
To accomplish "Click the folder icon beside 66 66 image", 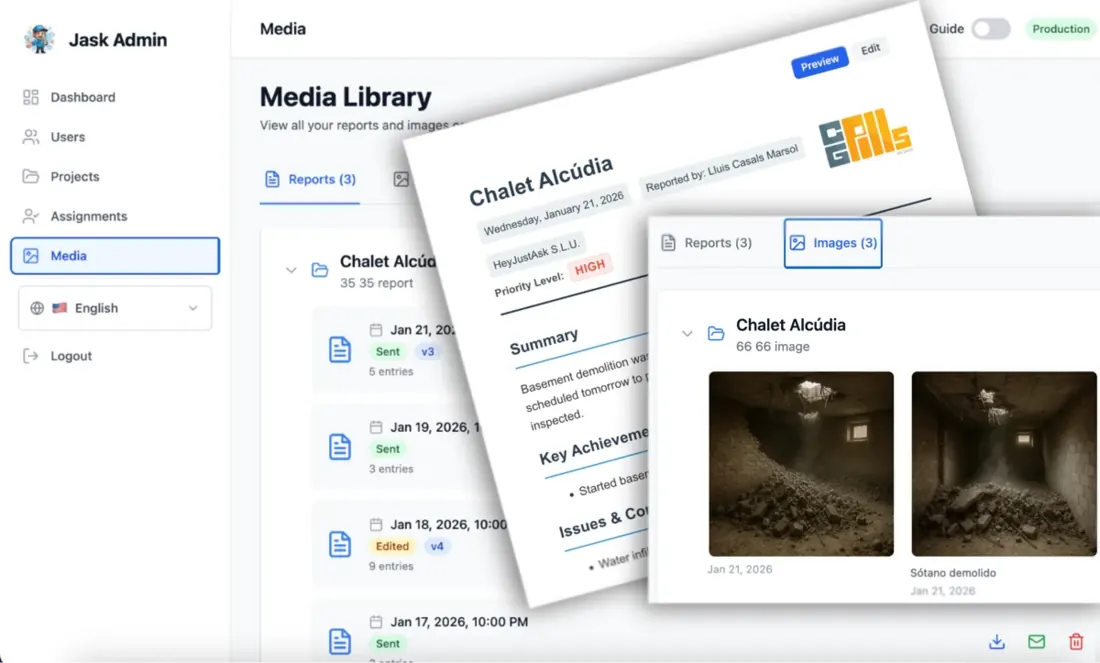I will tap(716, 333).
